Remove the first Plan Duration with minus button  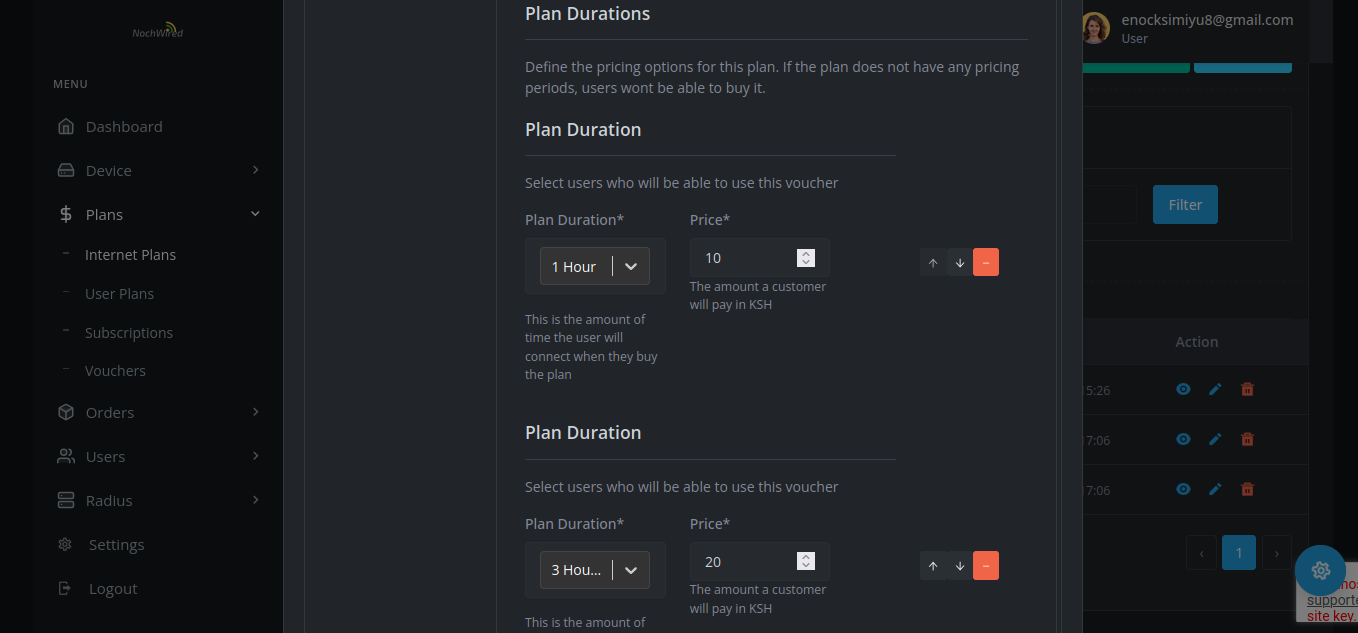click(x=985, y=261)
